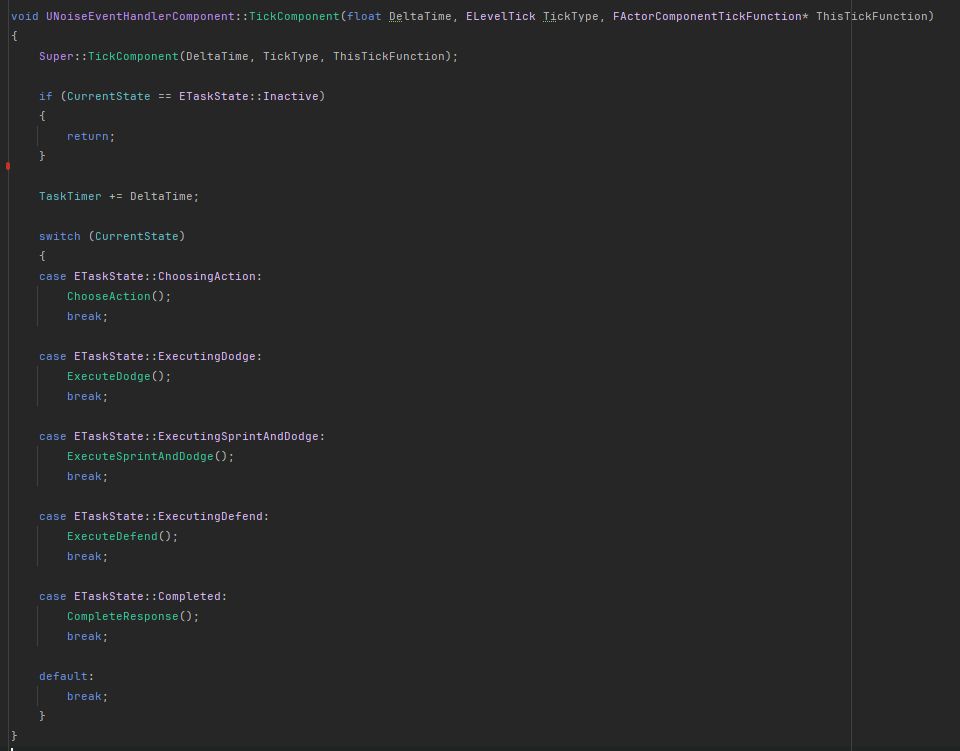960x751 pixels.
Task: Click 'CurrentState' in the switch statement
Action: point(137,236)
